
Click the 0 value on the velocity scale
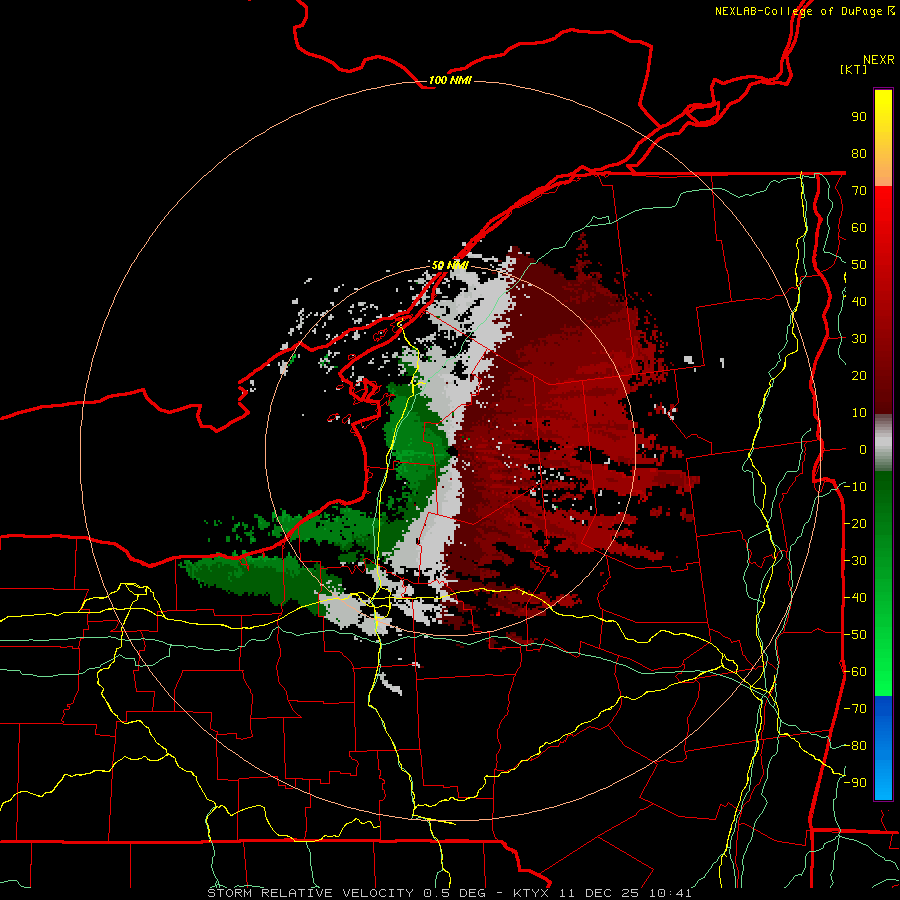coord(863,449)
